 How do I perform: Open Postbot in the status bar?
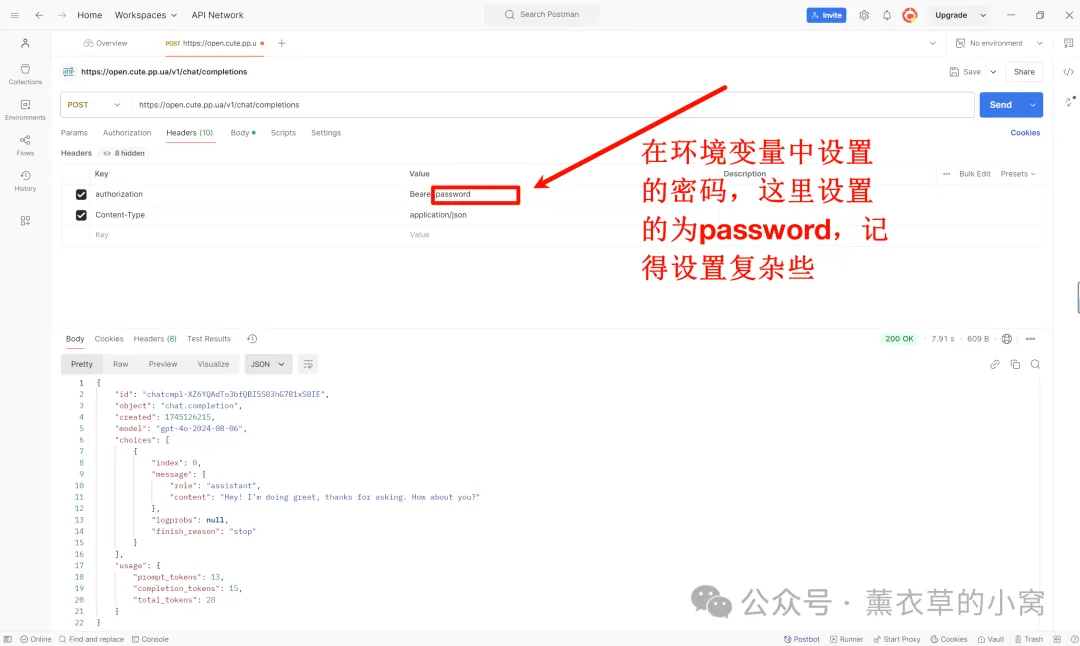tap(802, 639)
